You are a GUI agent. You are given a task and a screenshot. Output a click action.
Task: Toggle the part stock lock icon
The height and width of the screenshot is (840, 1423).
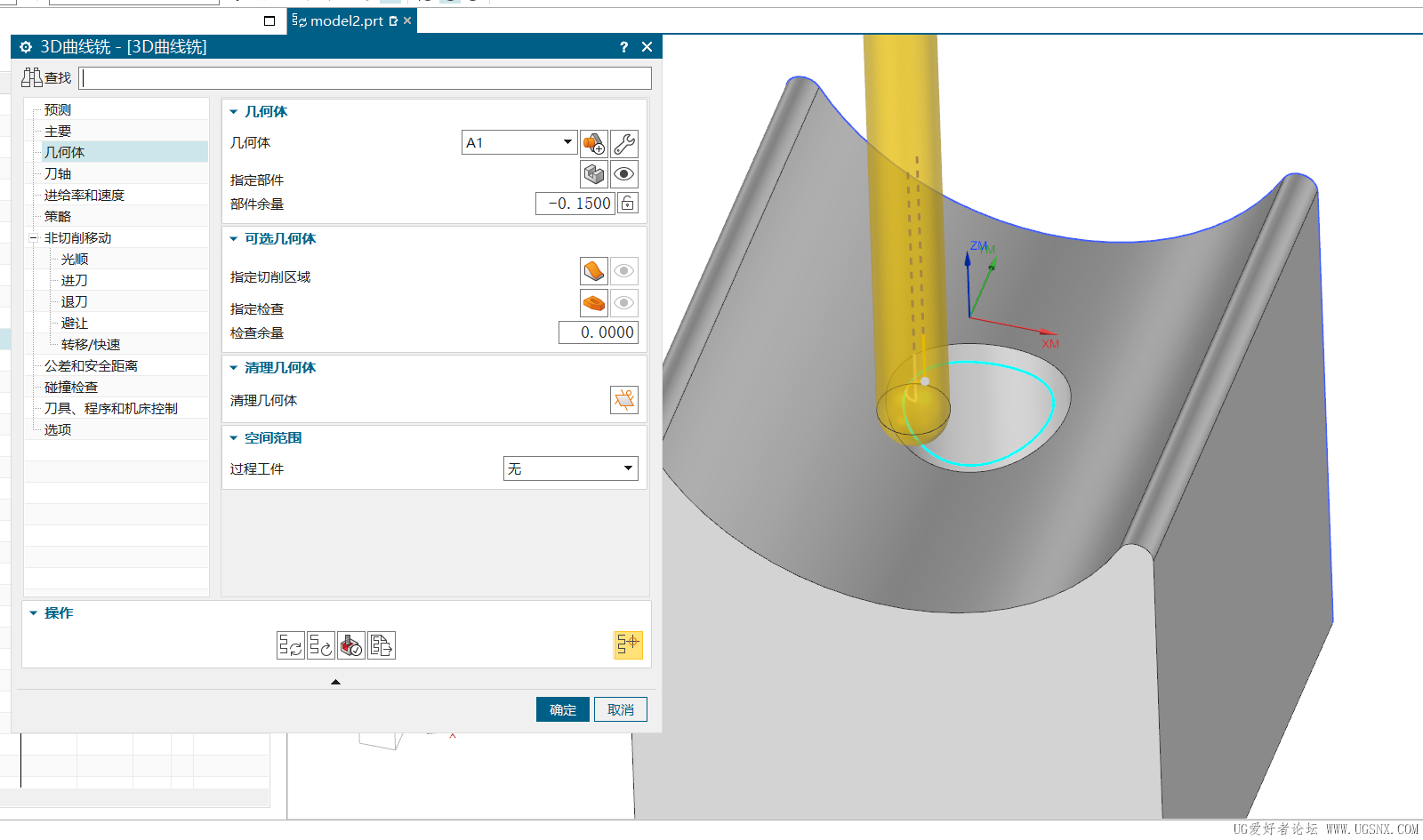coord(628,204)
